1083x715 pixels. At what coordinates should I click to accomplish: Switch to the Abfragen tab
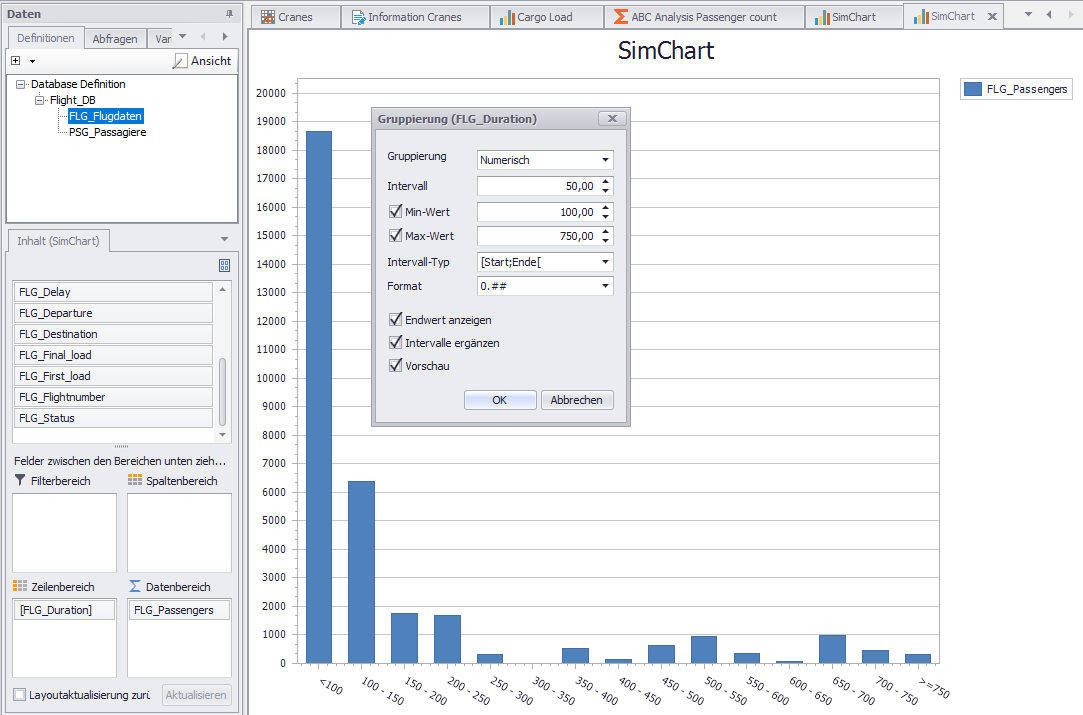[115, 39]
